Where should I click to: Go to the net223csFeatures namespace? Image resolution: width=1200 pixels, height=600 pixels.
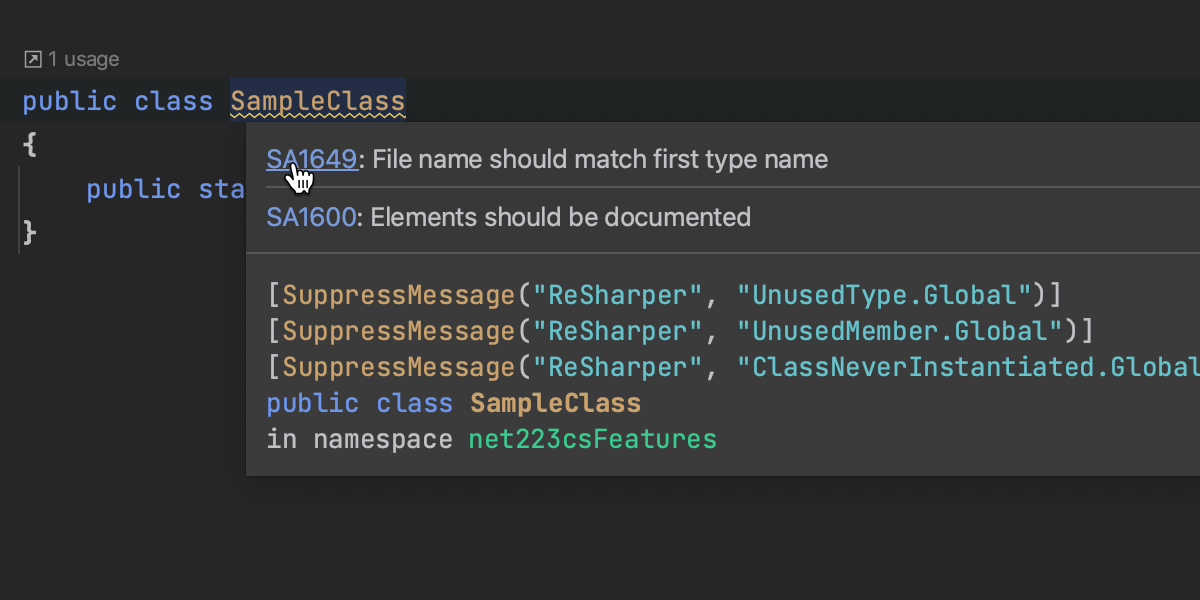tap(592, 440)
